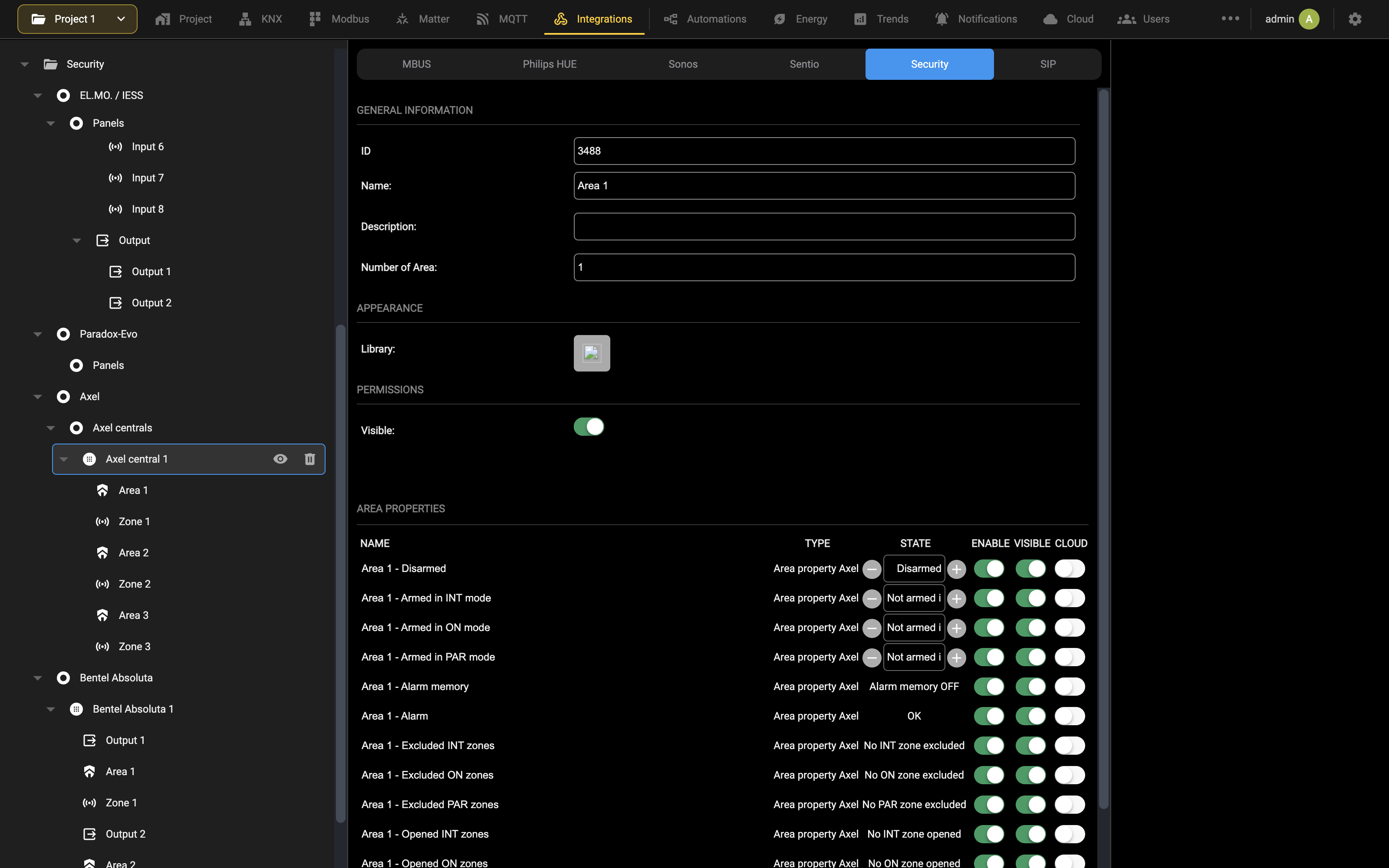This screenshot has height=868, width=1389.
Task: Toggle Visible for Area 1 - Alarm
Action: 1031,716
